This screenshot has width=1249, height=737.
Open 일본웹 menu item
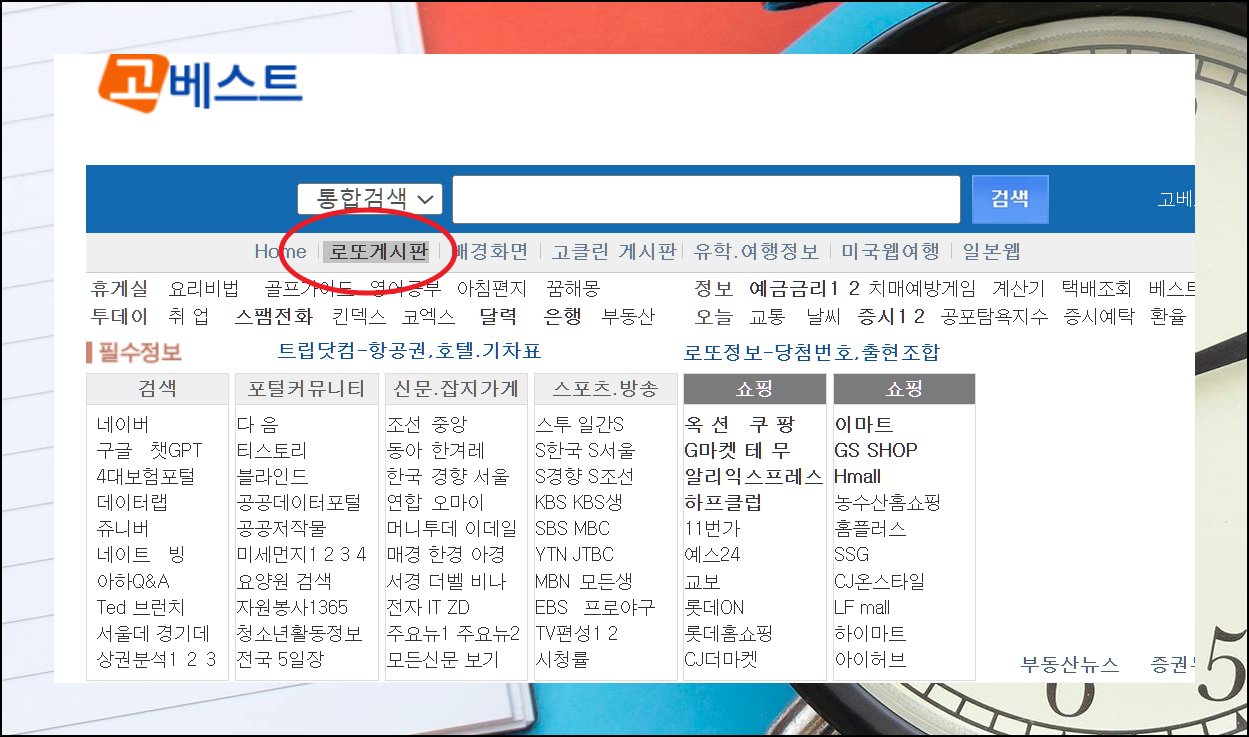pyautogui.click(x=991, y=252)
